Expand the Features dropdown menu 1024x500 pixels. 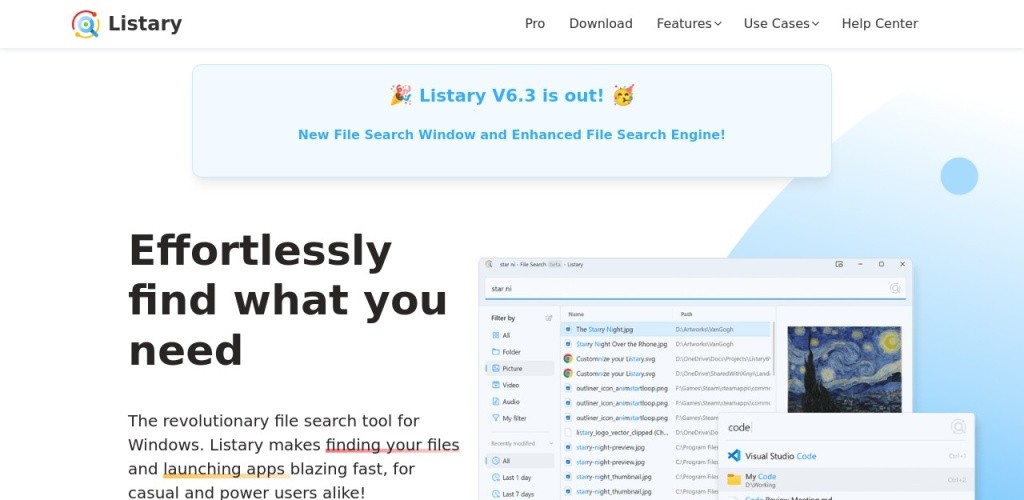(688, 24)
